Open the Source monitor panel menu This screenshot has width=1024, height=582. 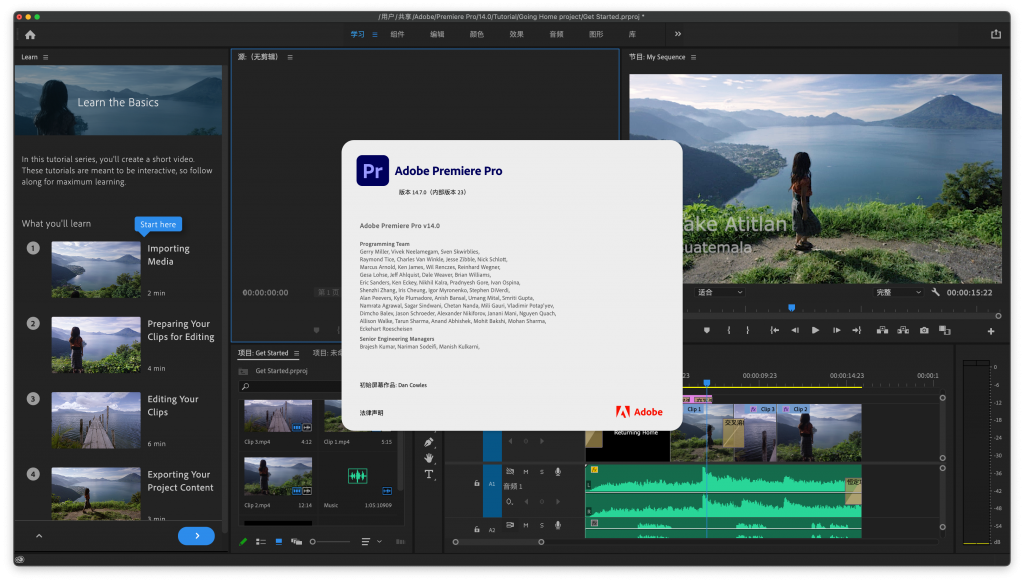tap(290, 57)
